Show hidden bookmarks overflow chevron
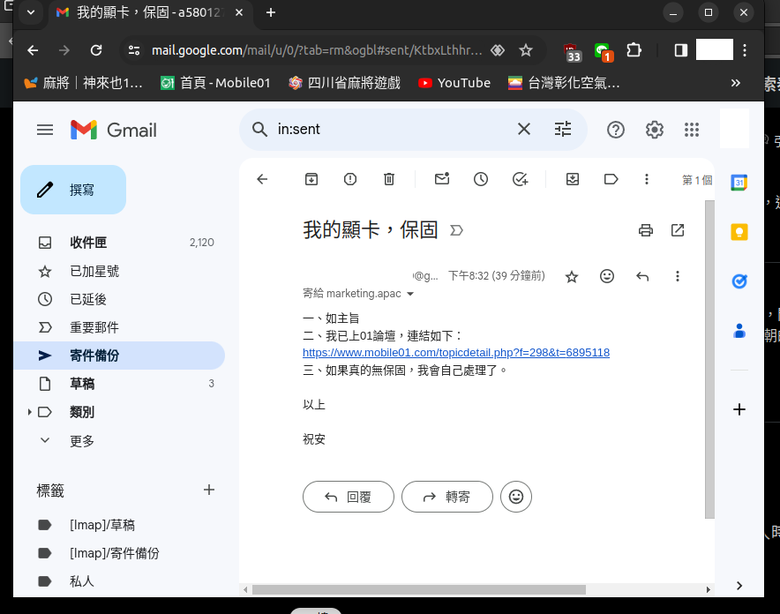 click(736, 83)
